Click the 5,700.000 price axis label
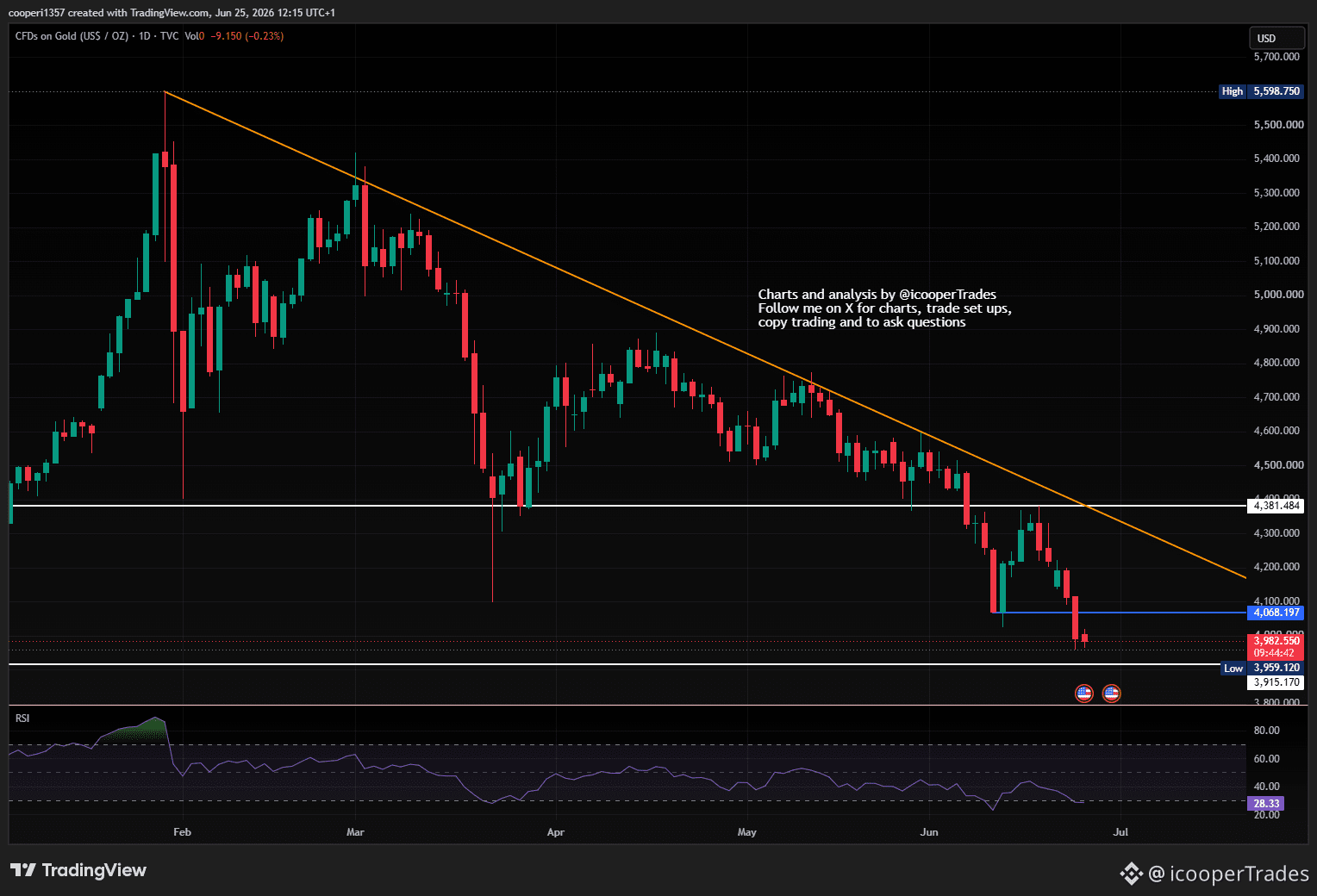This screenshot has width=1317, height=896. point(1276,57)
